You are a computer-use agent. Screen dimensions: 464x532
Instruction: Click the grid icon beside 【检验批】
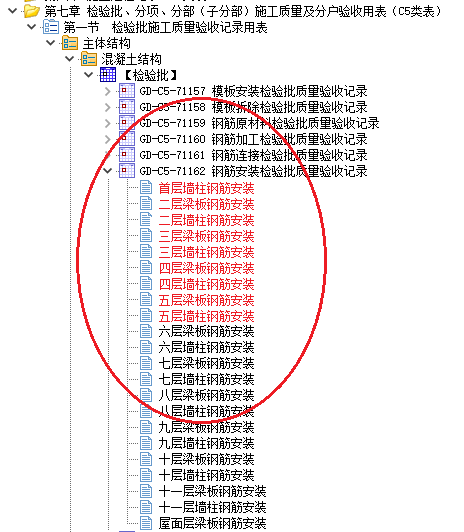[x=108, y=75]
